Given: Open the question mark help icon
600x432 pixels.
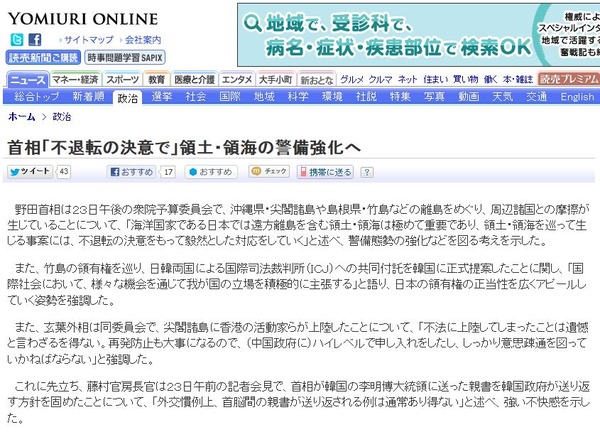Looking at the screenshot, I should click(x=367, y=173).
